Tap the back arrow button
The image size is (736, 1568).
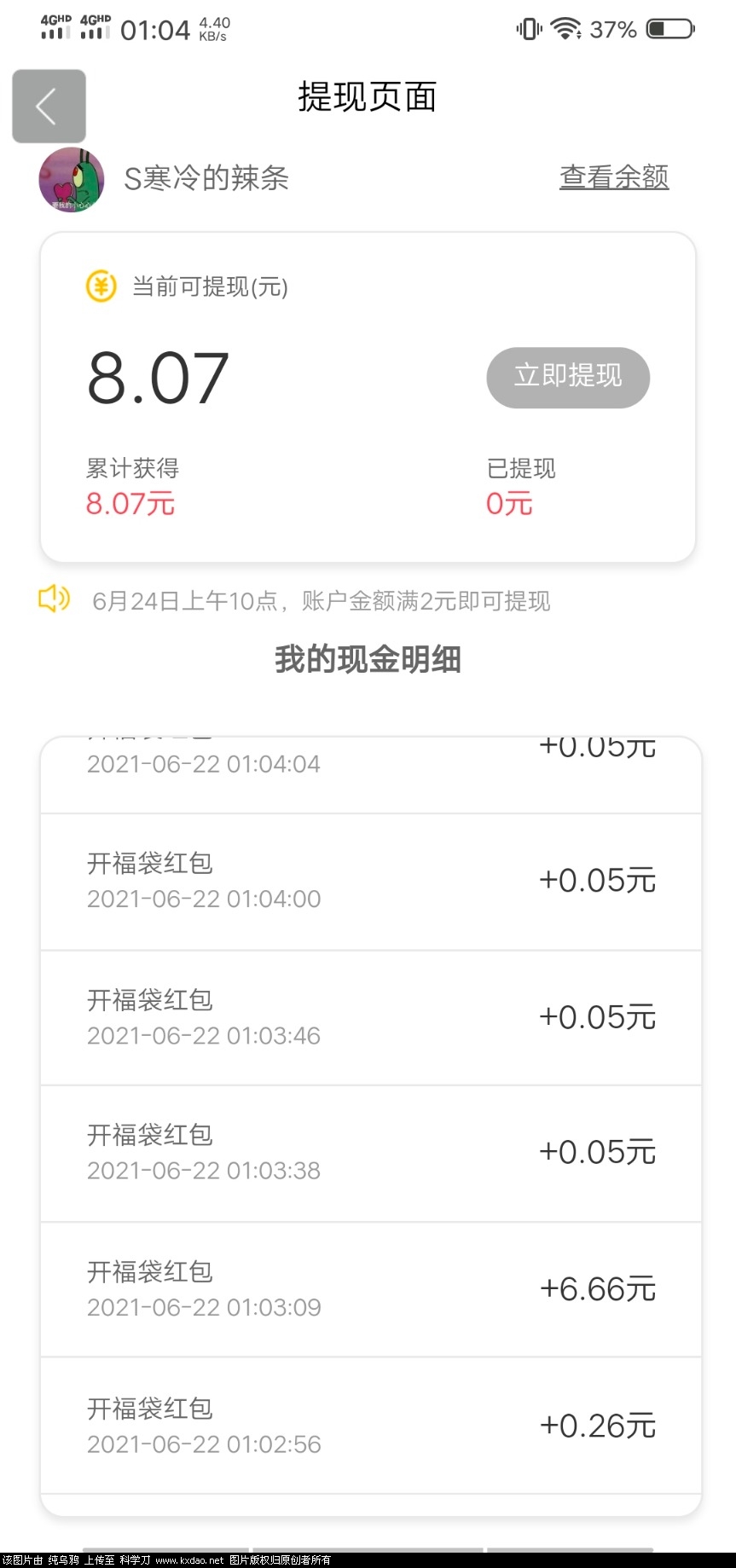(49, 106)
